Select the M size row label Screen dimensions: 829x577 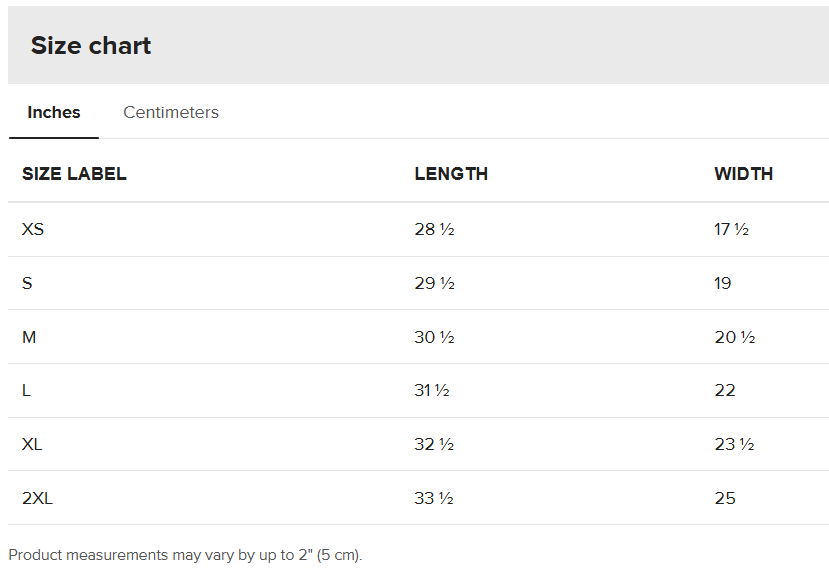29,337
